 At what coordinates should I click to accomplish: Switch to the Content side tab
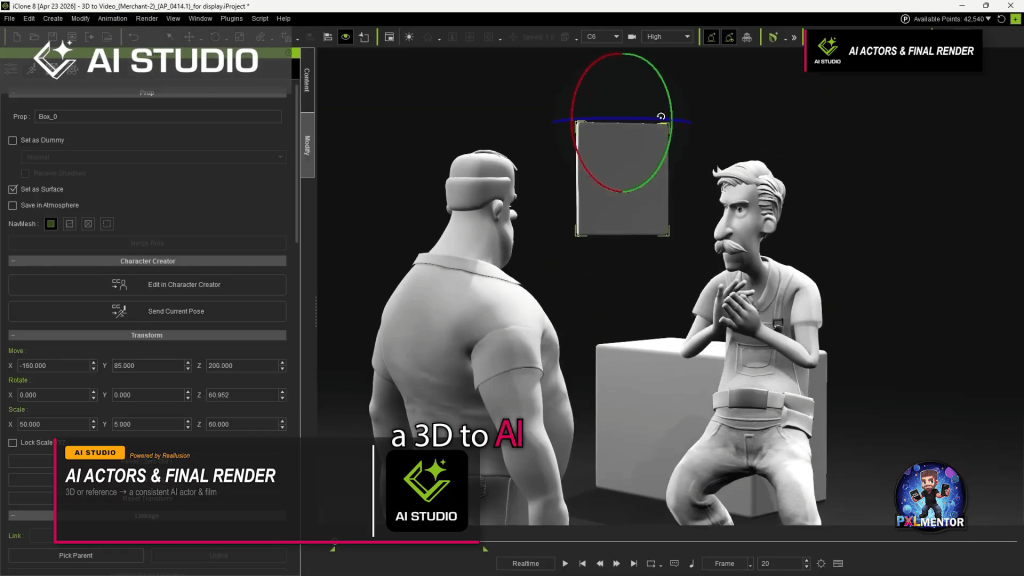[307, 80]
